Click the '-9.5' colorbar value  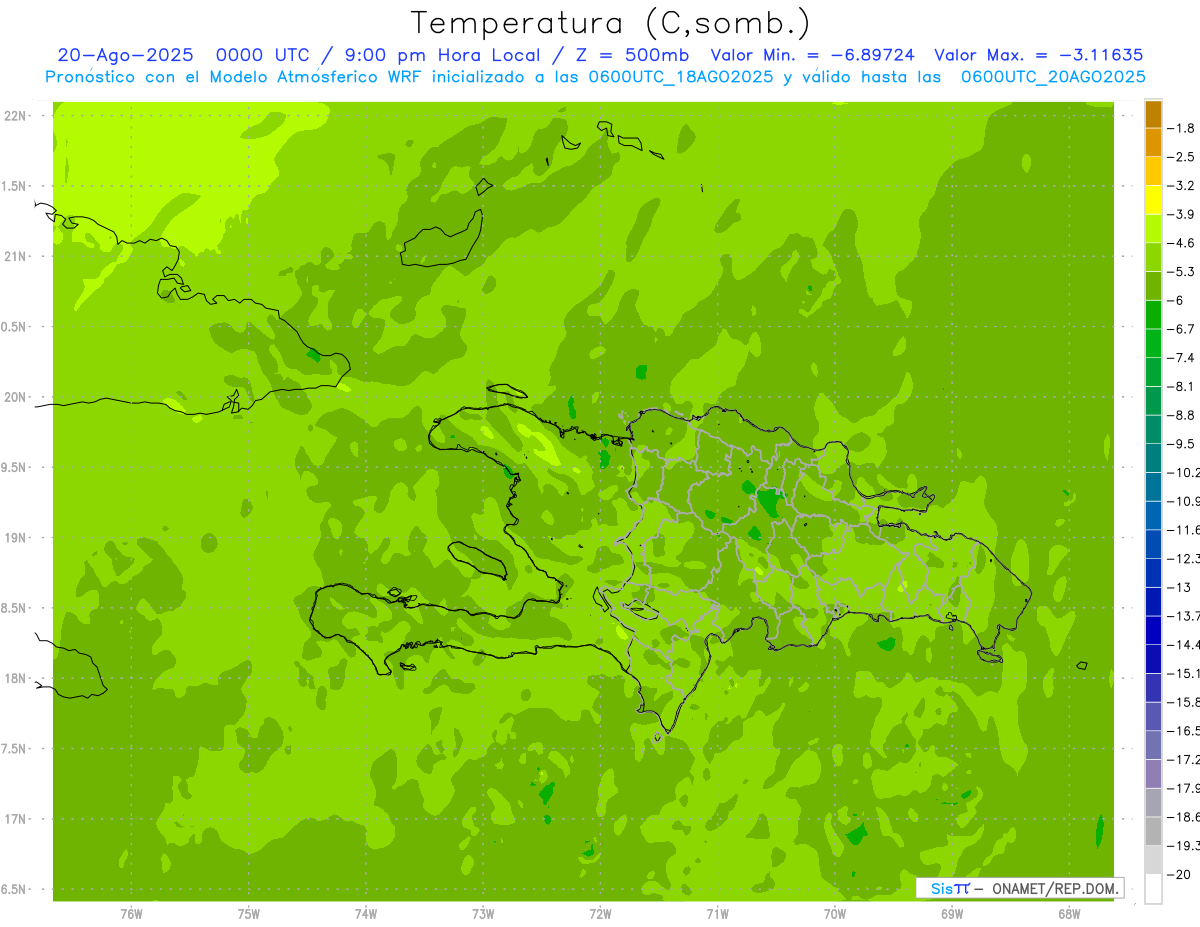[1182, 444]
